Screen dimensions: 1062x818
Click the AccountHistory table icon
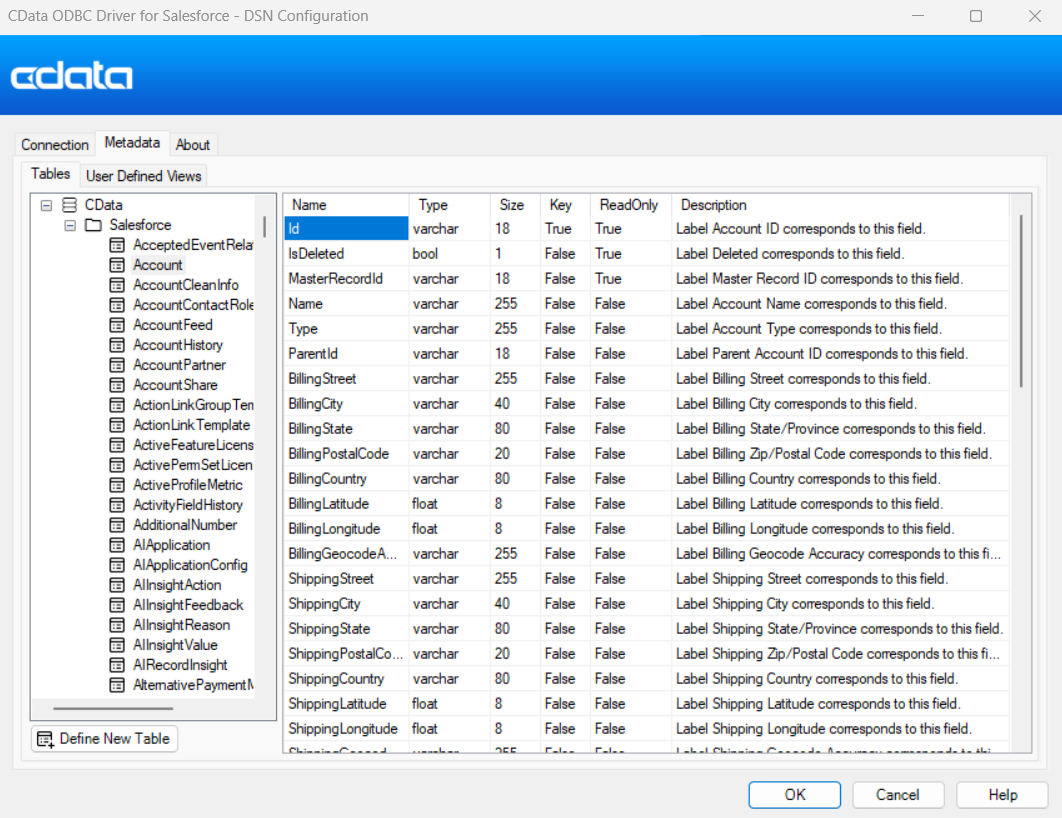(117, 345)
